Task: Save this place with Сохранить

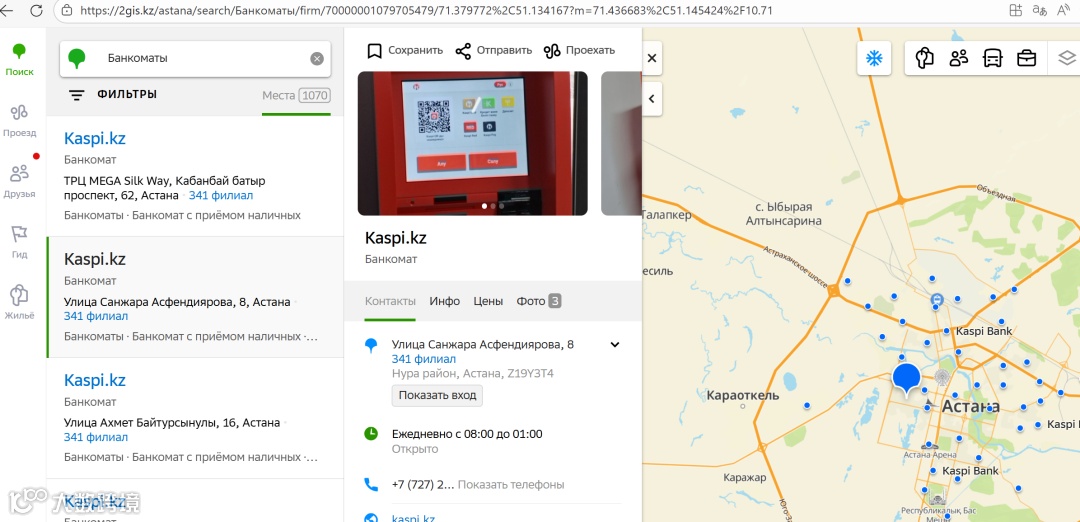Action: click(x=404, y=50)
